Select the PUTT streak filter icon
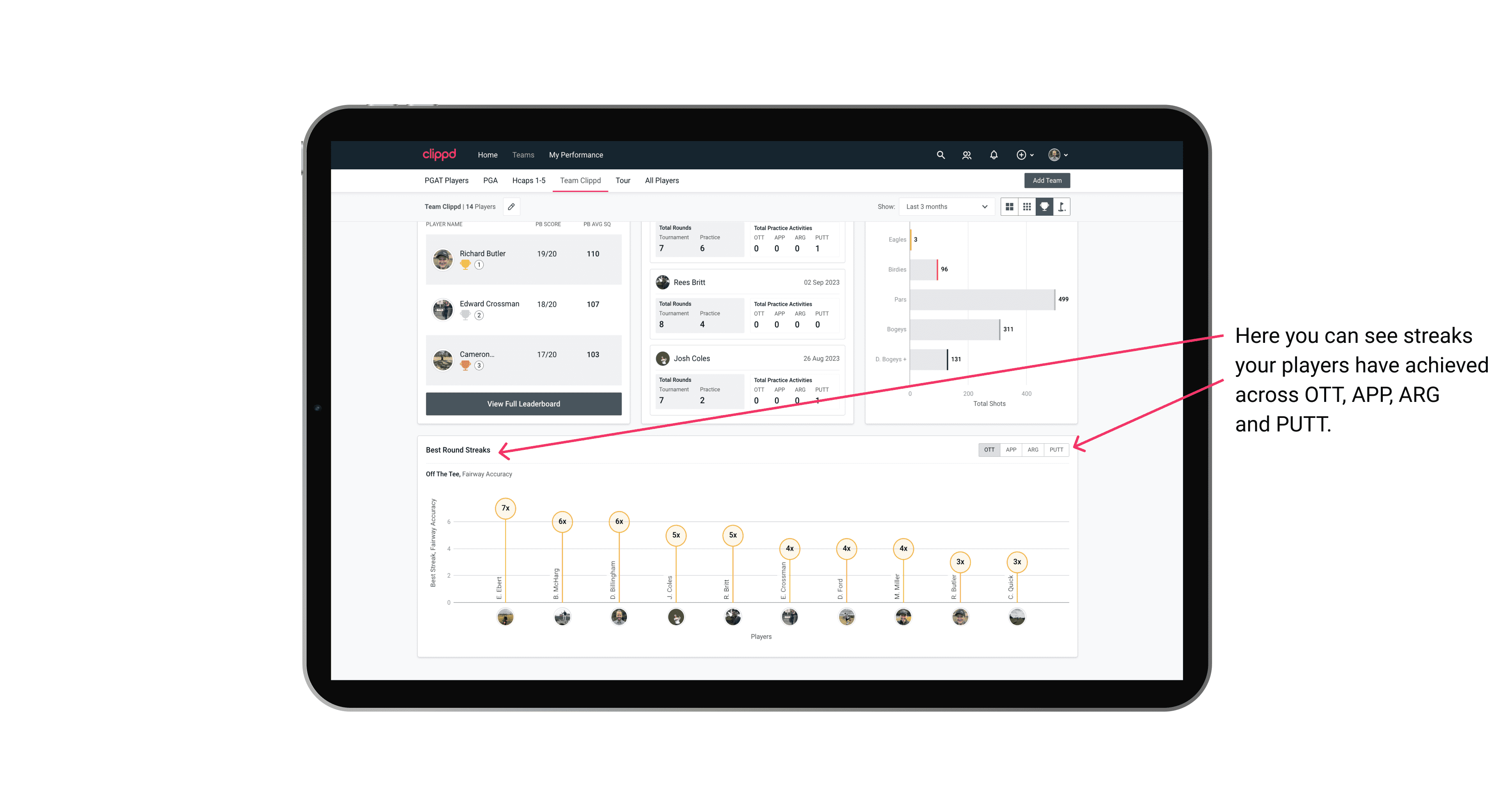Image resolution: width=1510 pixels, height=812 pixels. (x=1057, y=449)
